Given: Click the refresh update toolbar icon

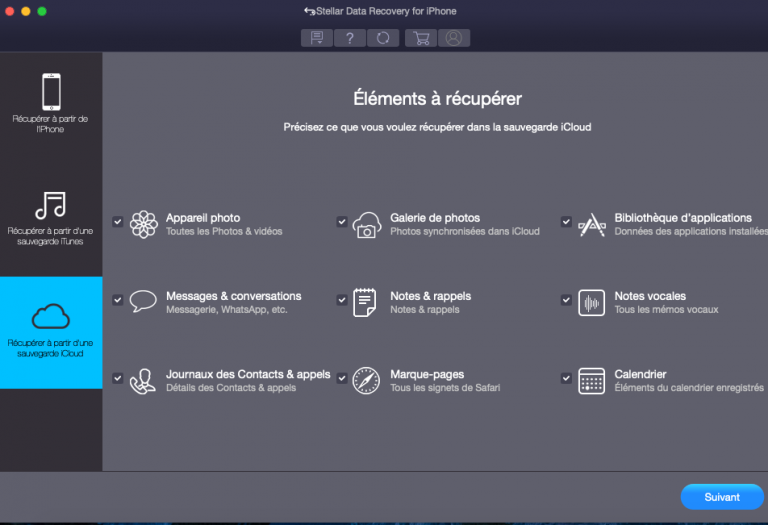Looking at the screenshot, I should click(x=382, y=38).
